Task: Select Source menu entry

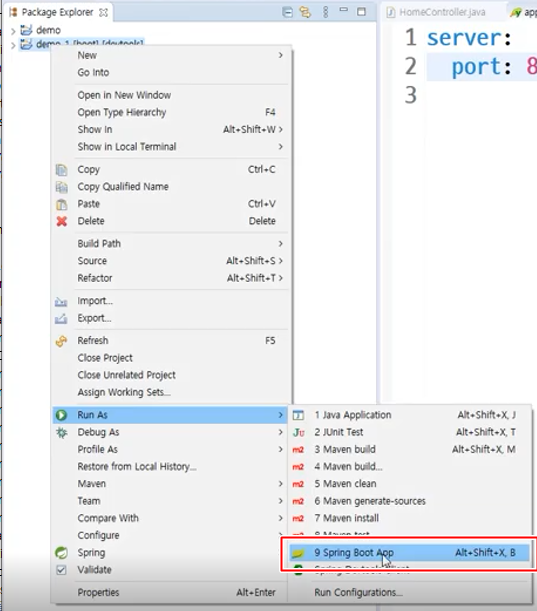Action: coord(171,261)
